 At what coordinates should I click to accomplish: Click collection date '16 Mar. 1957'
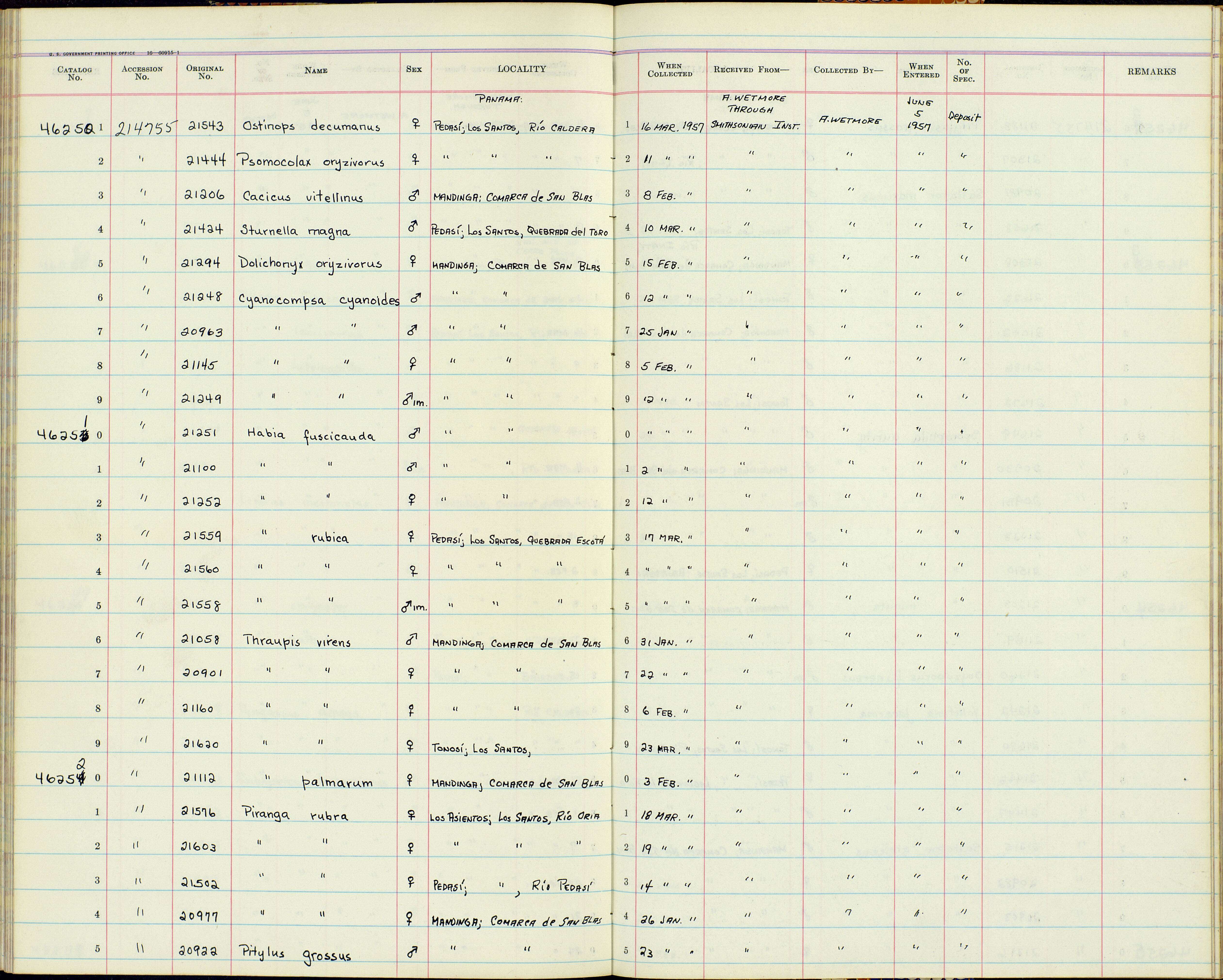[x=672, y=127]
